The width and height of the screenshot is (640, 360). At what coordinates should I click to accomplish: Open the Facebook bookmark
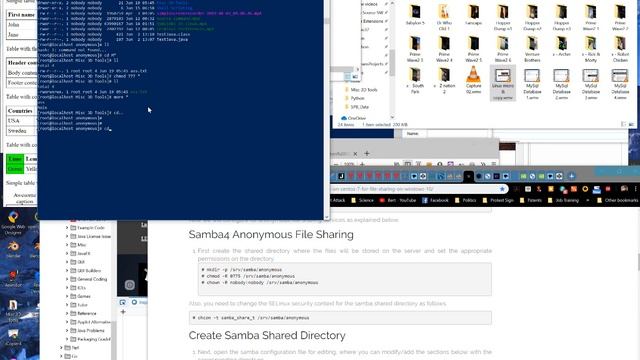(x=435, y=200)
